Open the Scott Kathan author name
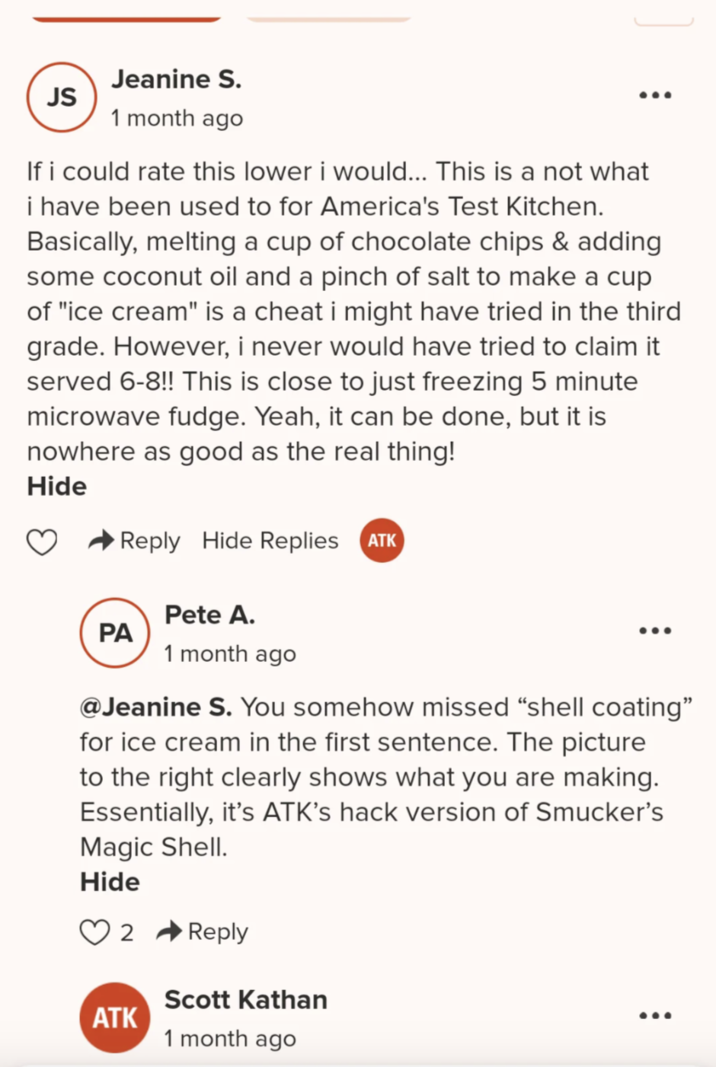The image size is (716, 1067). [245, 999]
